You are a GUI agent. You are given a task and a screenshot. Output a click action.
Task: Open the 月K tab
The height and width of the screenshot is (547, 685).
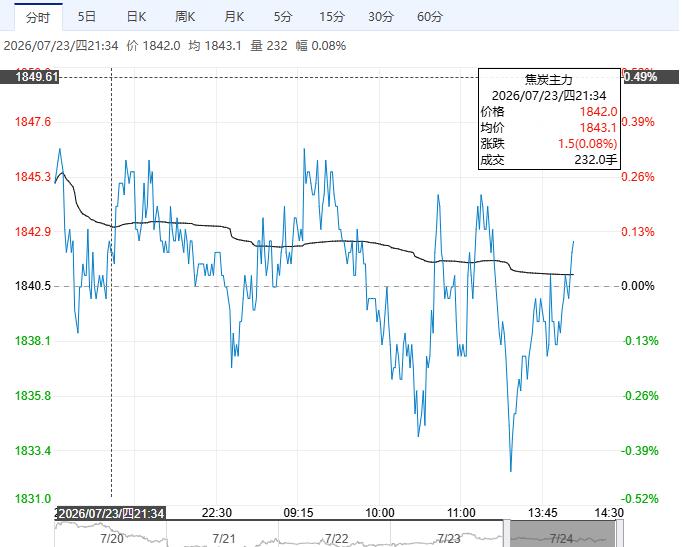(234, 17)
